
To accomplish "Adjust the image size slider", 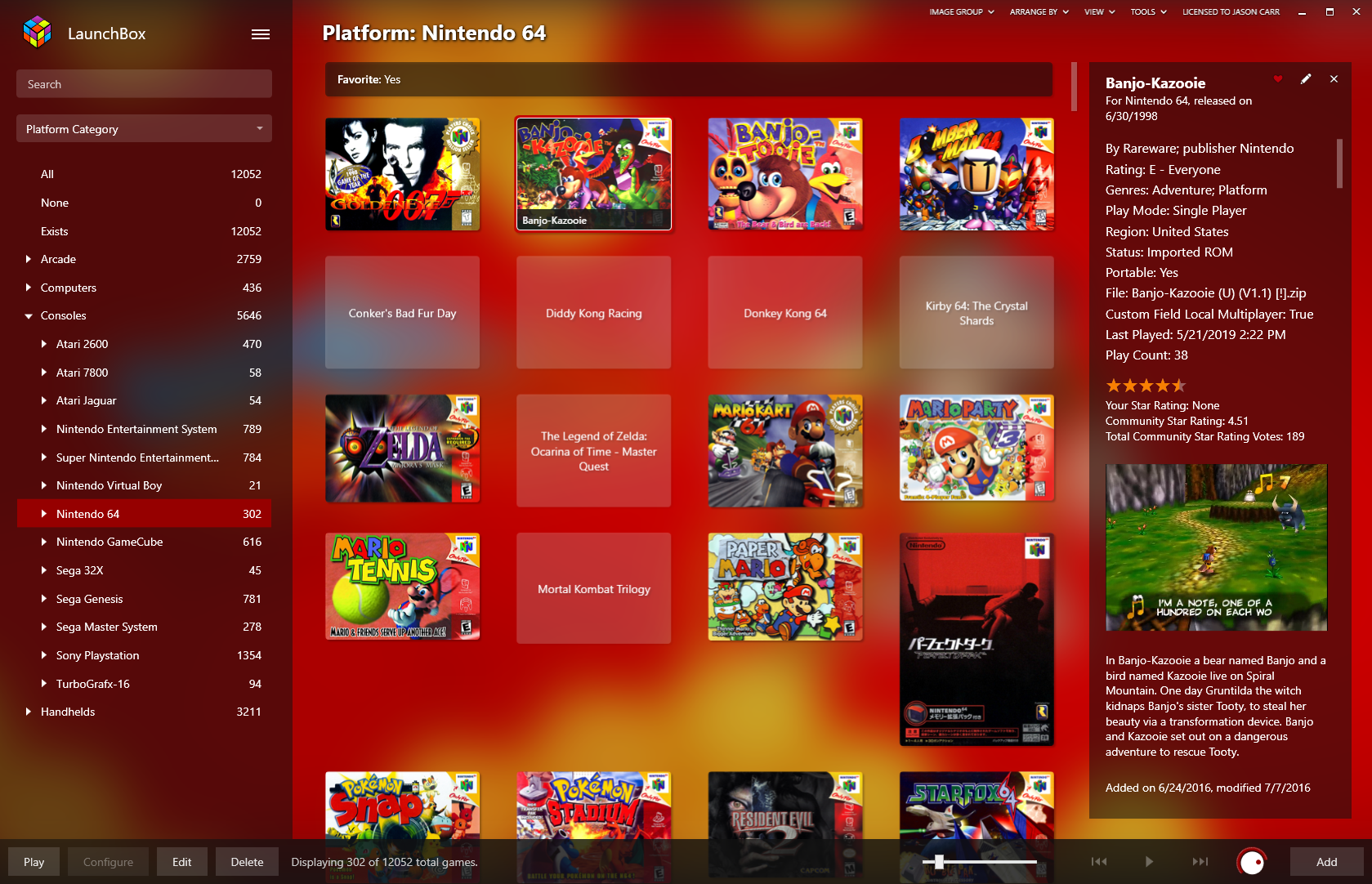I will (979, 861).
